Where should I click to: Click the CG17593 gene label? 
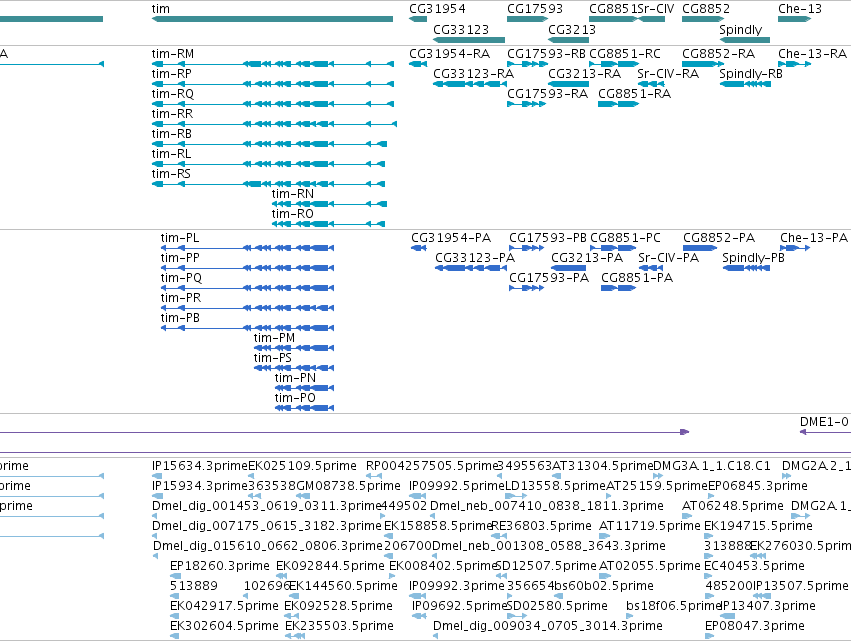pos(535,9)
